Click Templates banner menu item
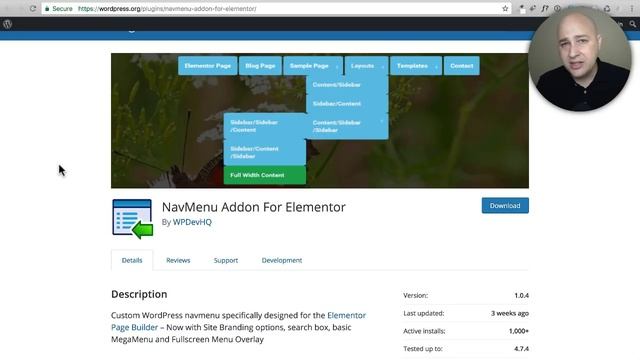 click(416, 66)
